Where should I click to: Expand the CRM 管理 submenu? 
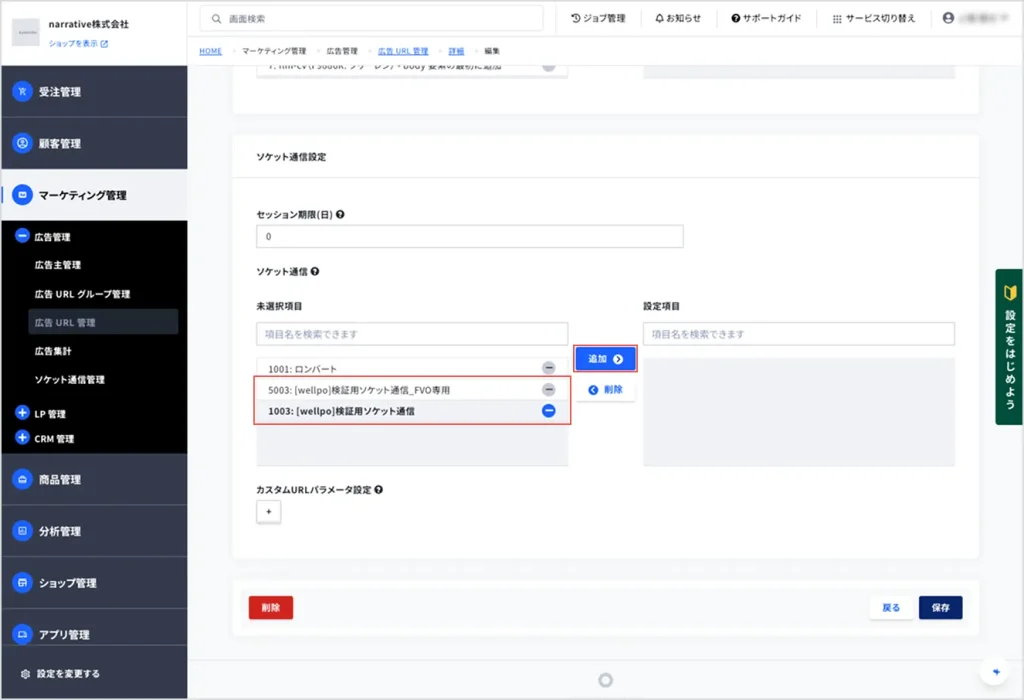pyautogui.click(x=22, y=438)
